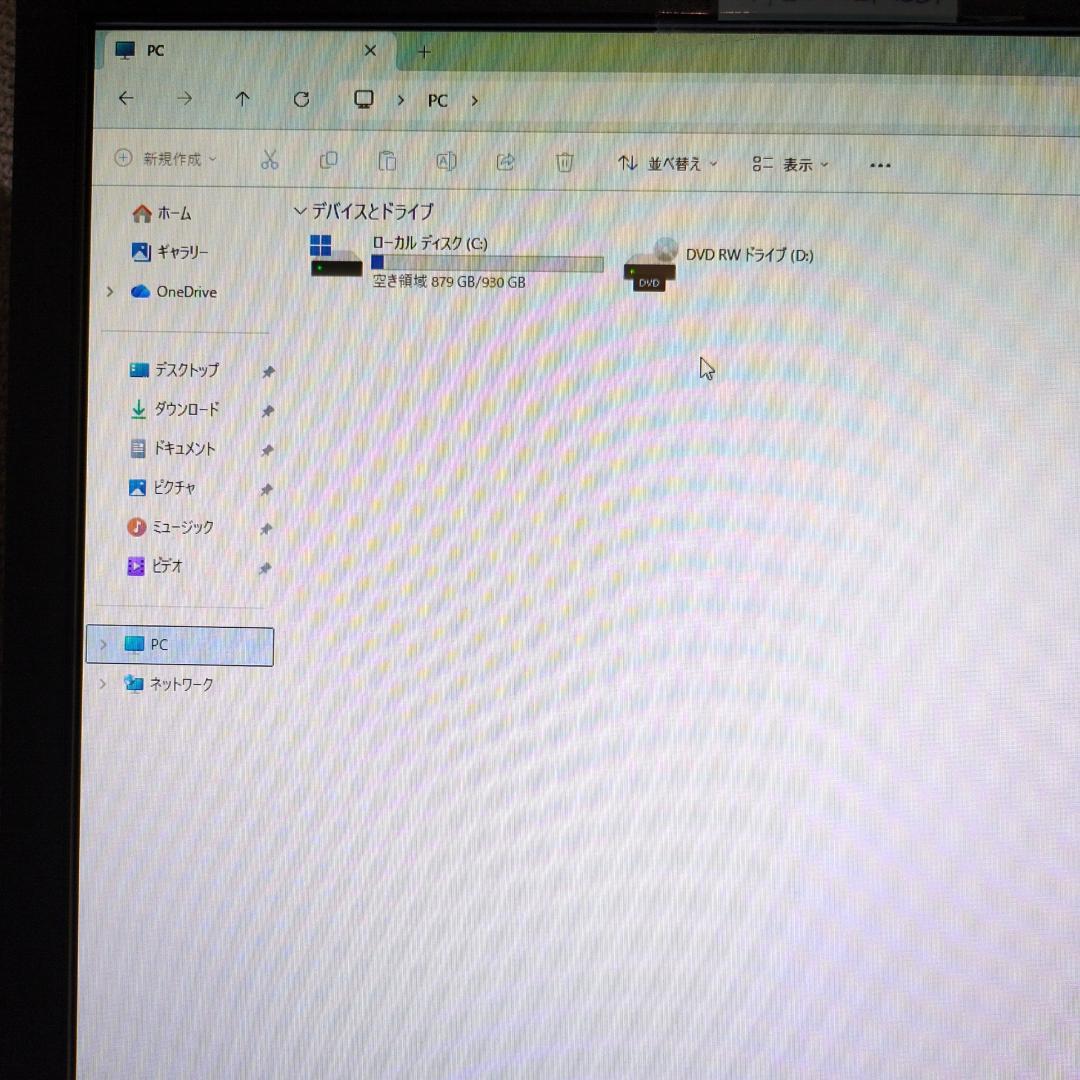Click the Delete trash can icon
Viewport: 1080px width, 1080px height.
564,162
